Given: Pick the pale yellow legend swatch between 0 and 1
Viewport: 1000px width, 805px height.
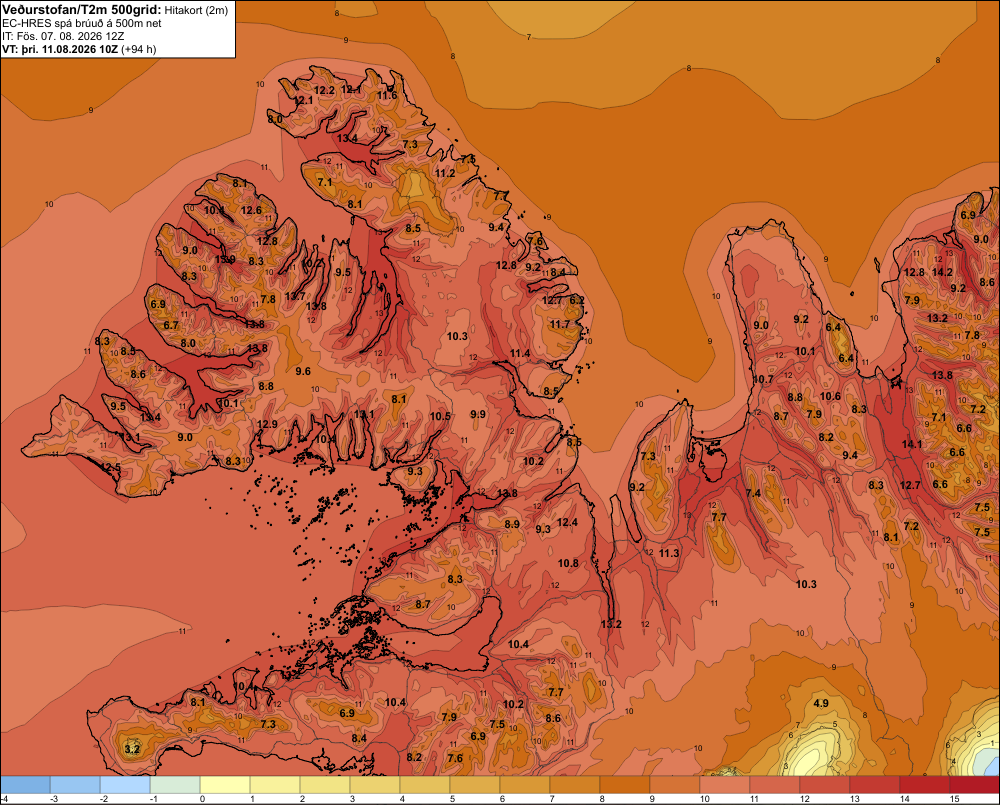Looking at the screenshot, I should click(x=225, y=785).
